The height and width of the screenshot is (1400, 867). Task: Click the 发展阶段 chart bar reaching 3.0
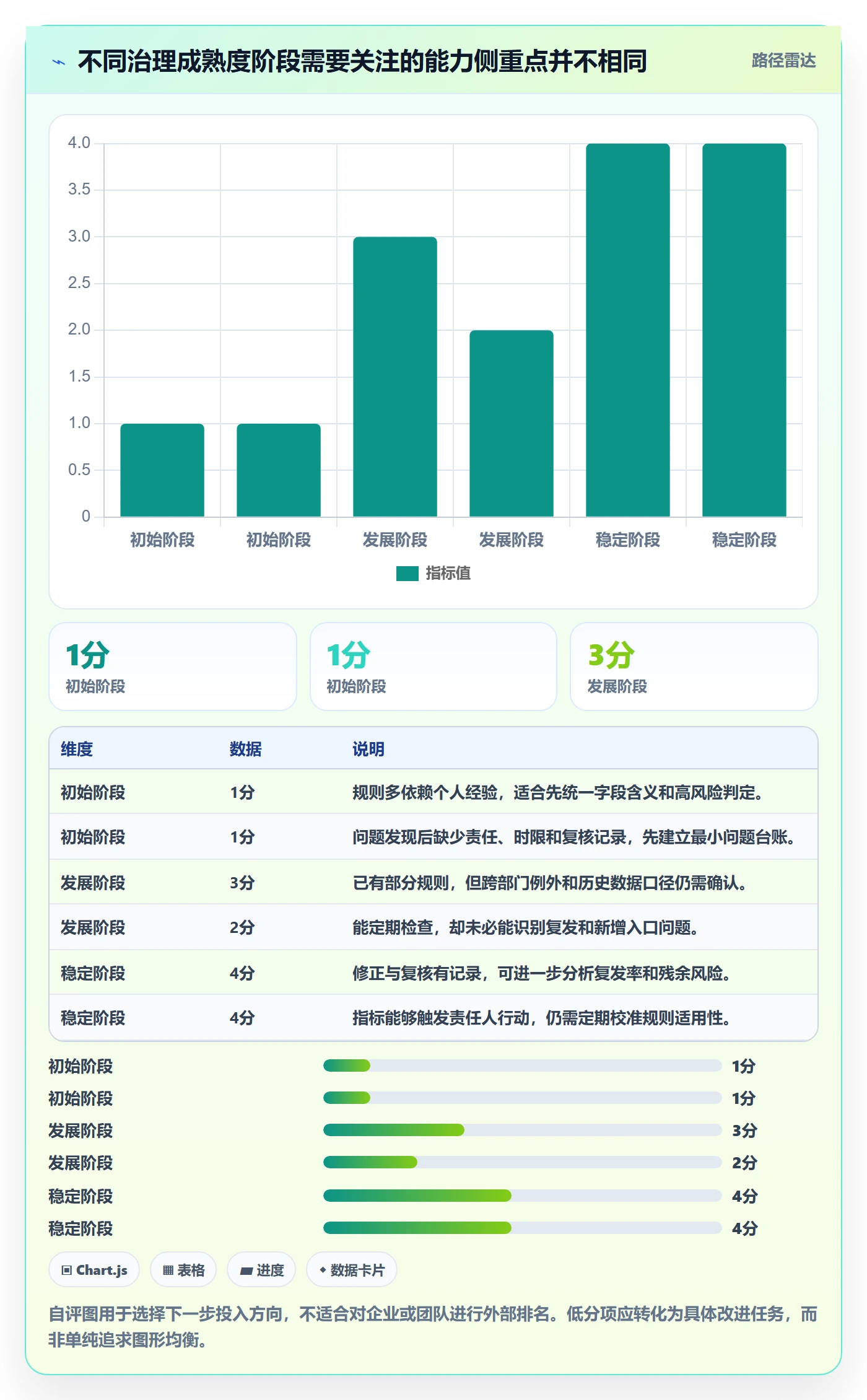395,377
